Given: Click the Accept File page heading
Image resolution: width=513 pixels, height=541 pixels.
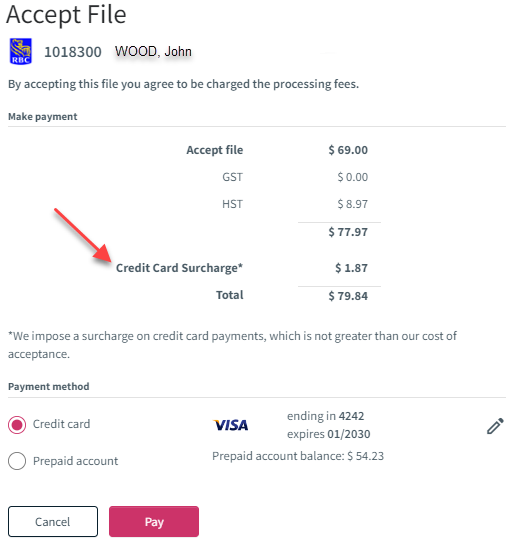Looking at the screenshot, I should [x=66, y=14].
